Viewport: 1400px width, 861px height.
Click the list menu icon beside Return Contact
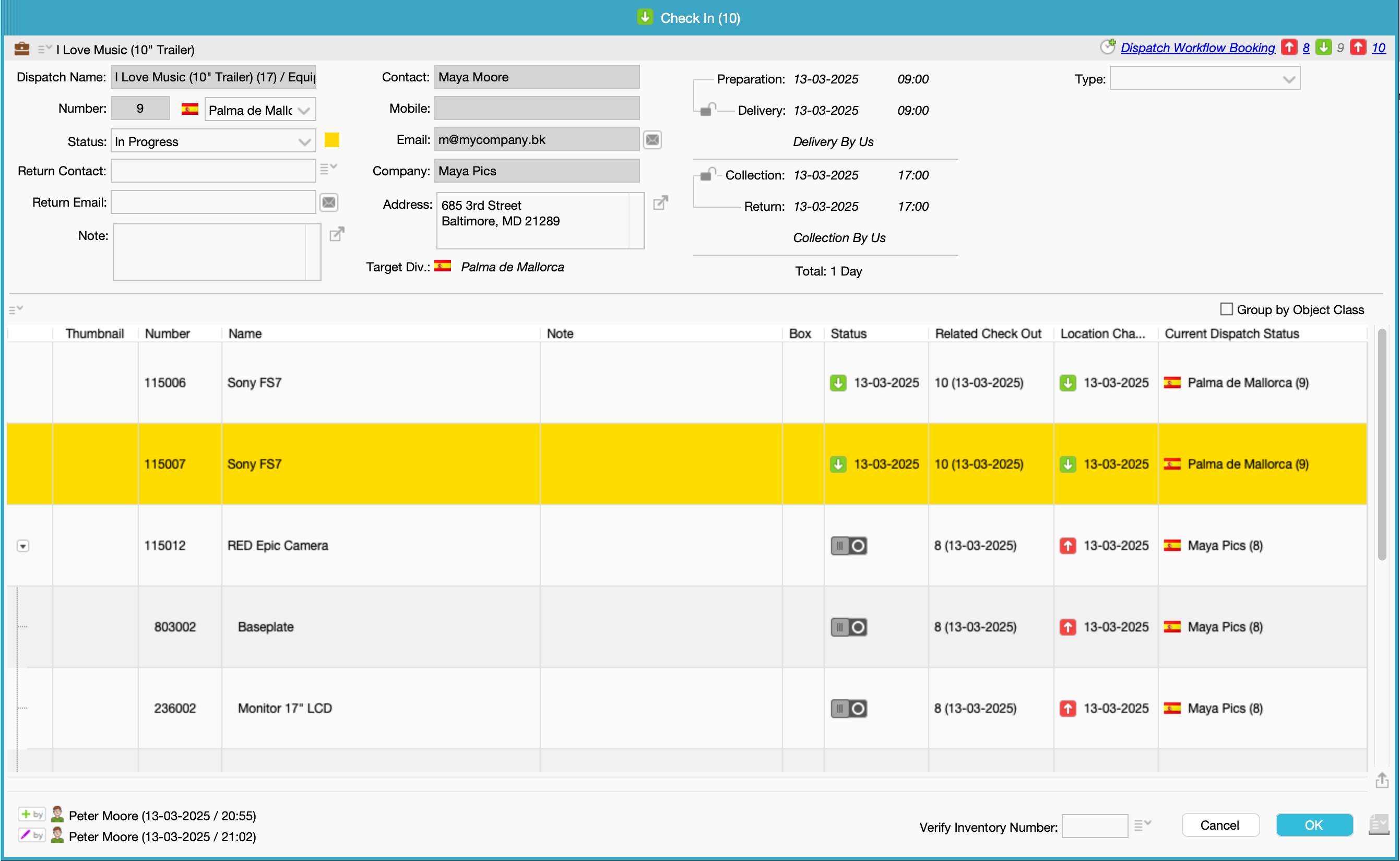[328, 169]
